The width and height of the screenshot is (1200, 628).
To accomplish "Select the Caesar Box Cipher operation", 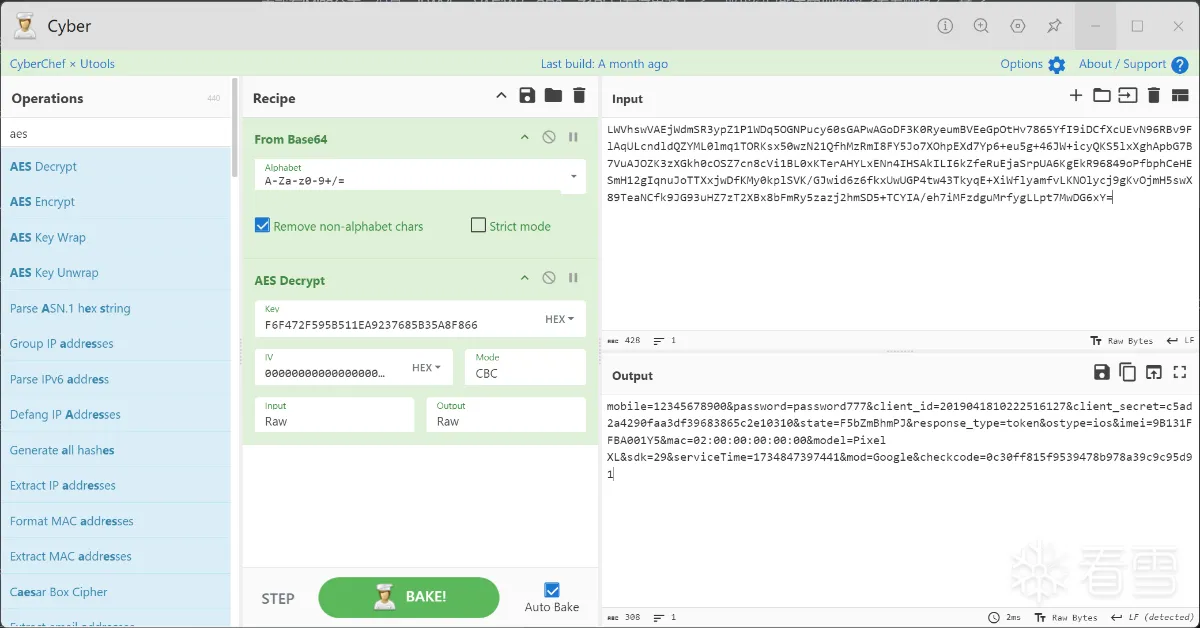I will (115, 592).
